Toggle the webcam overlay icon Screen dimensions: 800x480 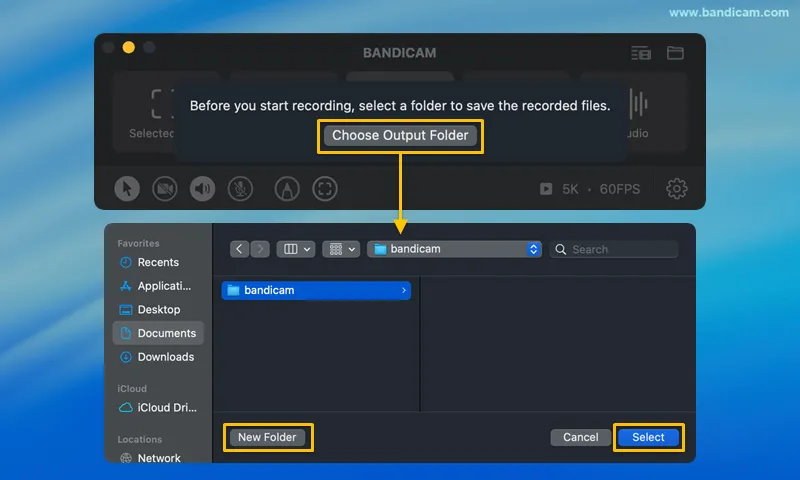[165, 189]
